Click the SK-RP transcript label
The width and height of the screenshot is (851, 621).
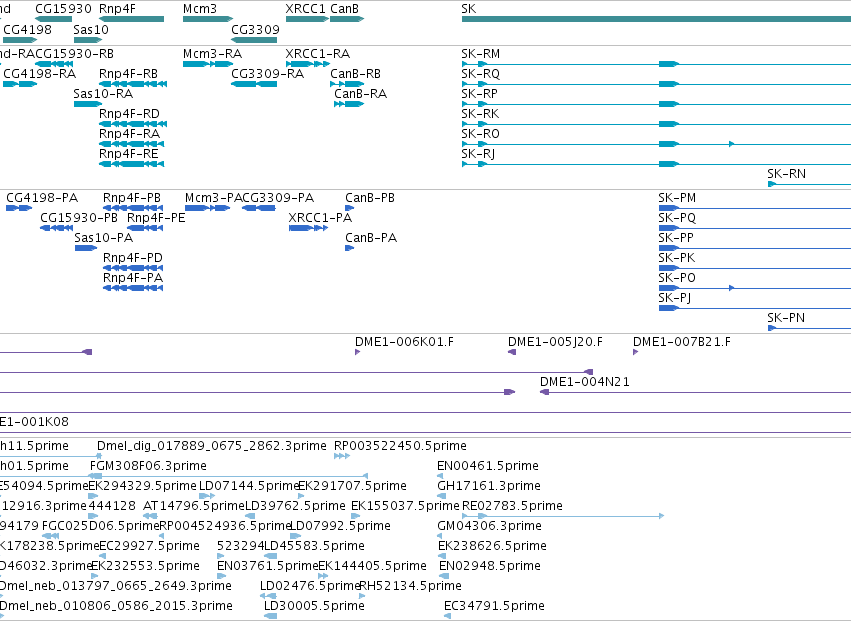(480, 94)
